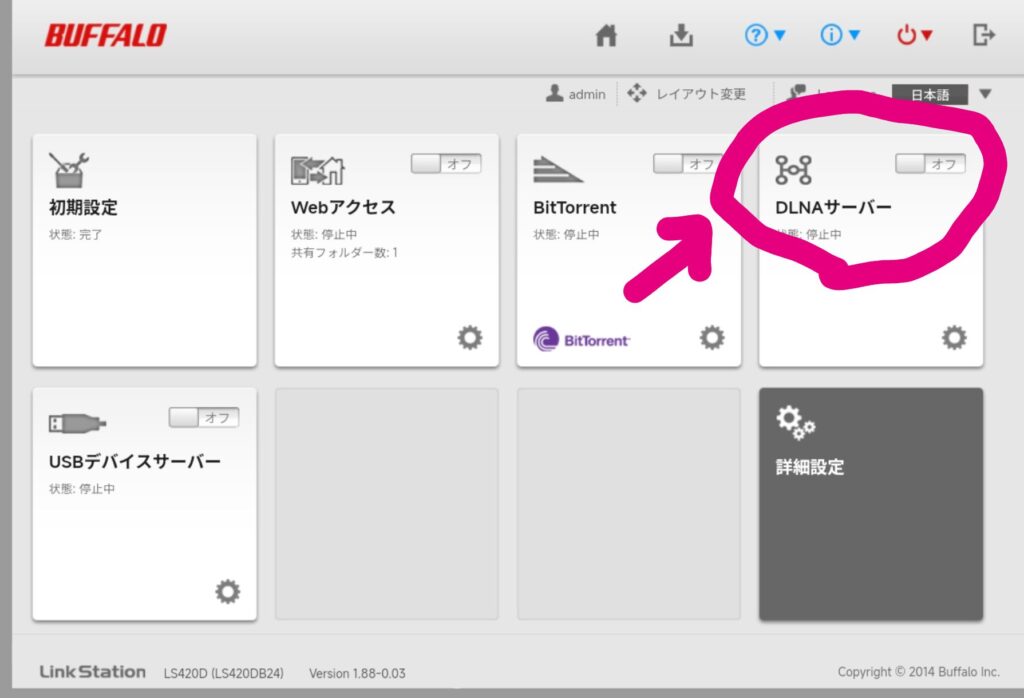Open DLNAサーバー settings gear

(x=954, y=338)
